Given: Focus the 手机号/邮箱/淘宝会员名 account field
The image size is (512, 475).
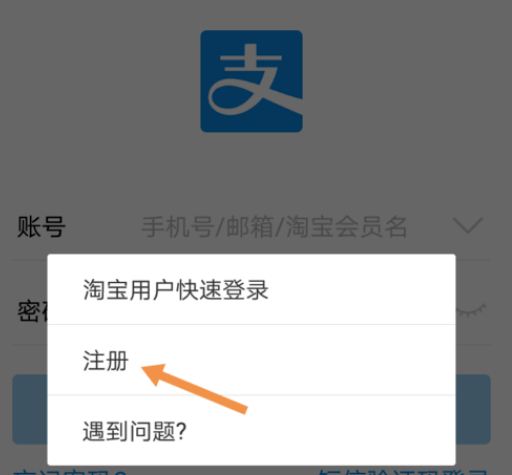Looking at the screenshot, I should coord(274,227).
